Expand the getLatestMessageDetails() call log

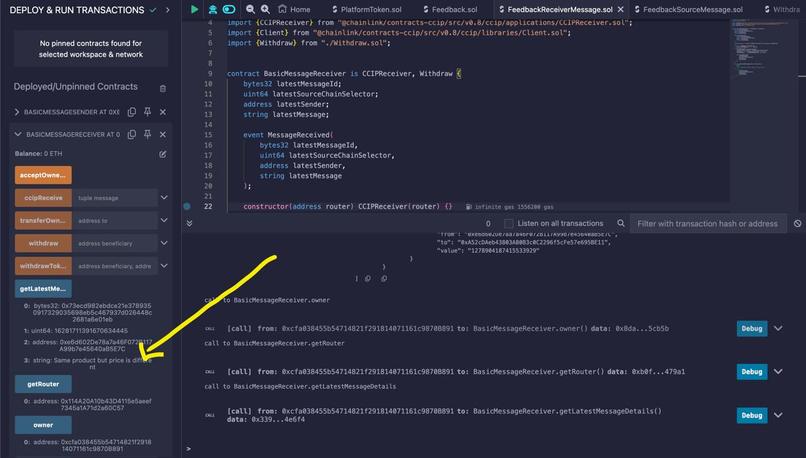(778, 415)
